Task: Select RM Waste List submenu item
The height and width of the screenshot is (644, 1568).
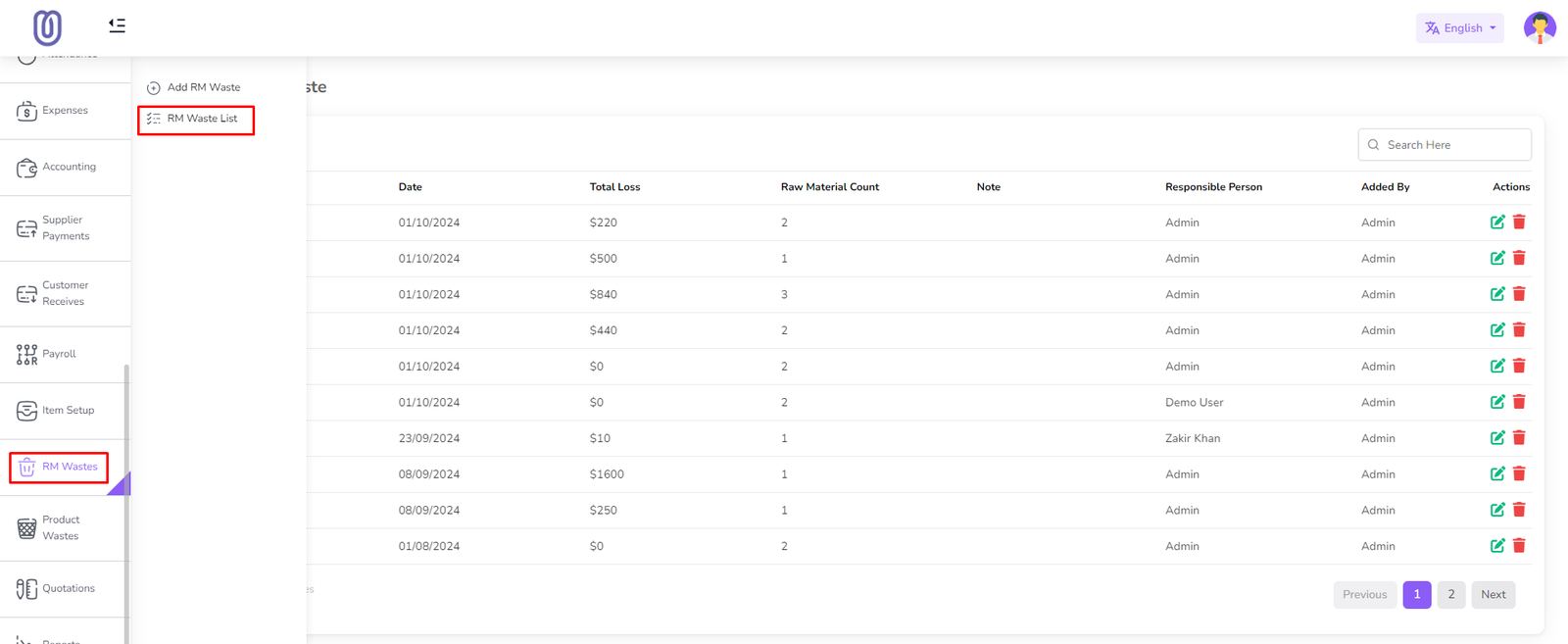Action: [202, 119]
